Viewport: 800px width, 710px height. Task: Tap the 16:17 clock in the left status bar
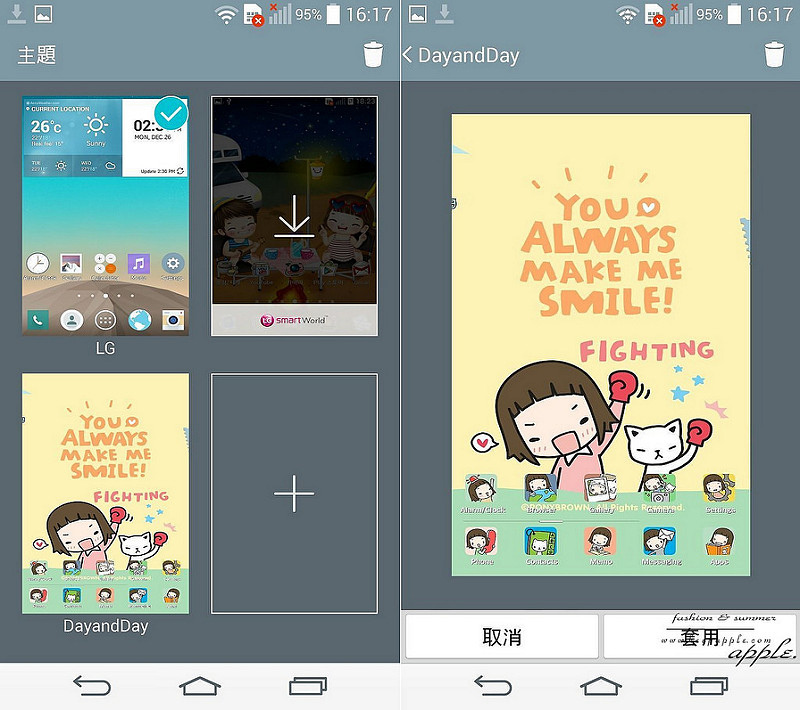(369, 14)
